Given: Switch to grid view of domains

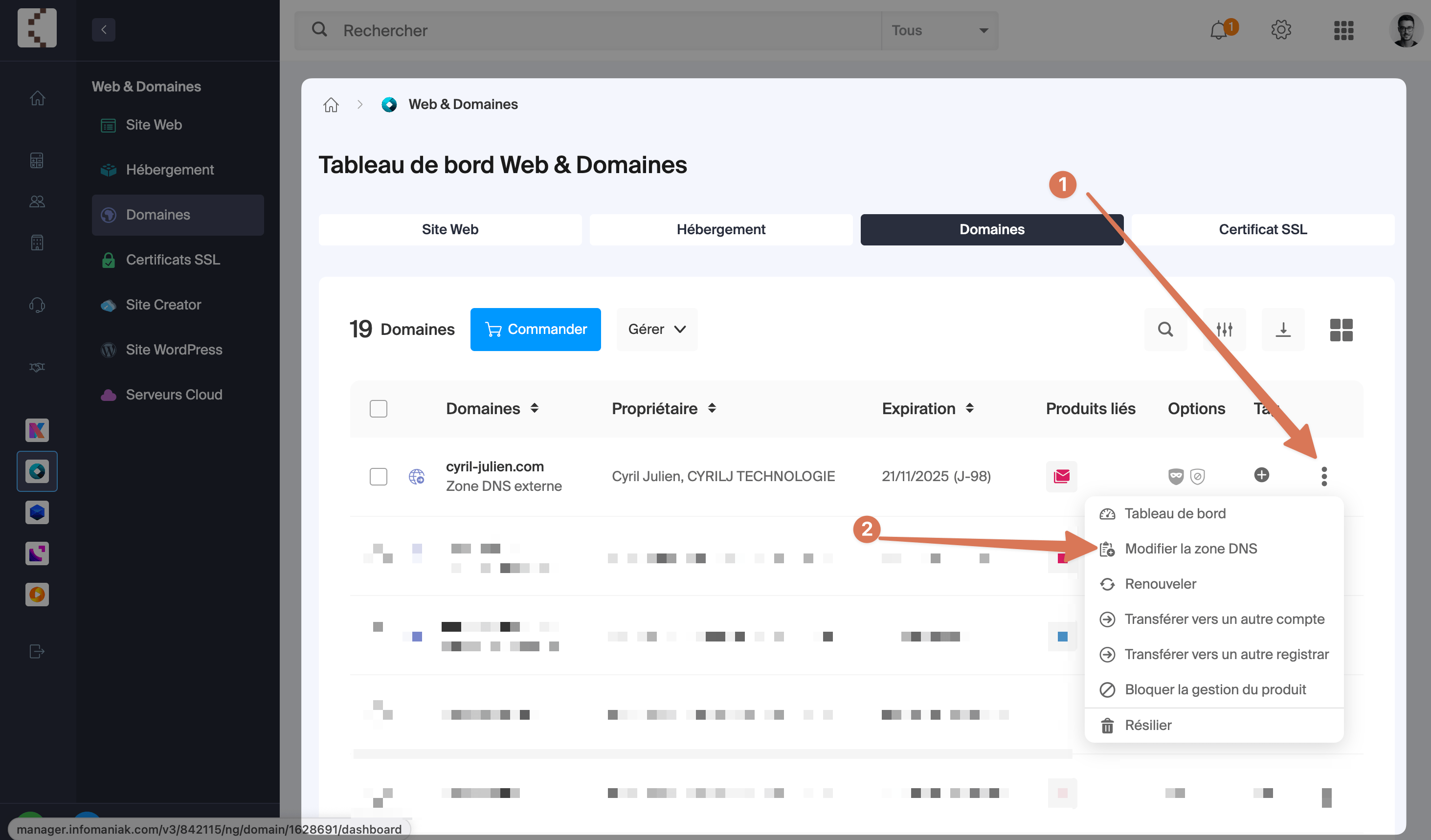Looking at the screenshot, I should tap(1342, 329).
